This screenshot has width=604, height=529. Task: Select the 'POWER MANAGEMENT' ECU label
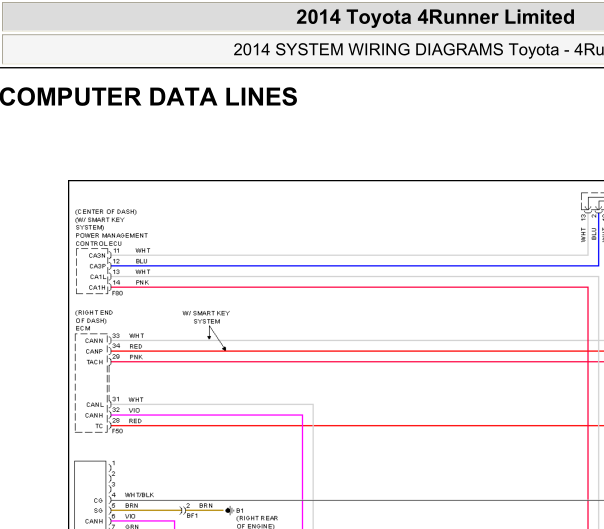pyautogui.click(x=112, y=235)
